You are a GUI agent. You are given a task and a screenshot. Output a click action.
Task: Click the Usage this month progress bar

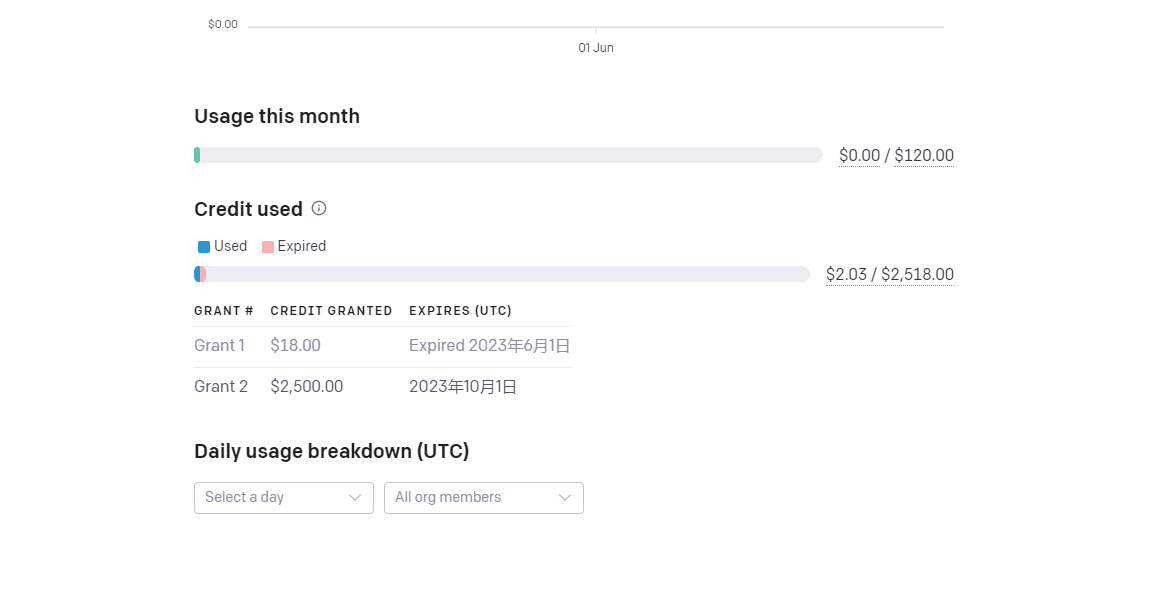(508, 155)
